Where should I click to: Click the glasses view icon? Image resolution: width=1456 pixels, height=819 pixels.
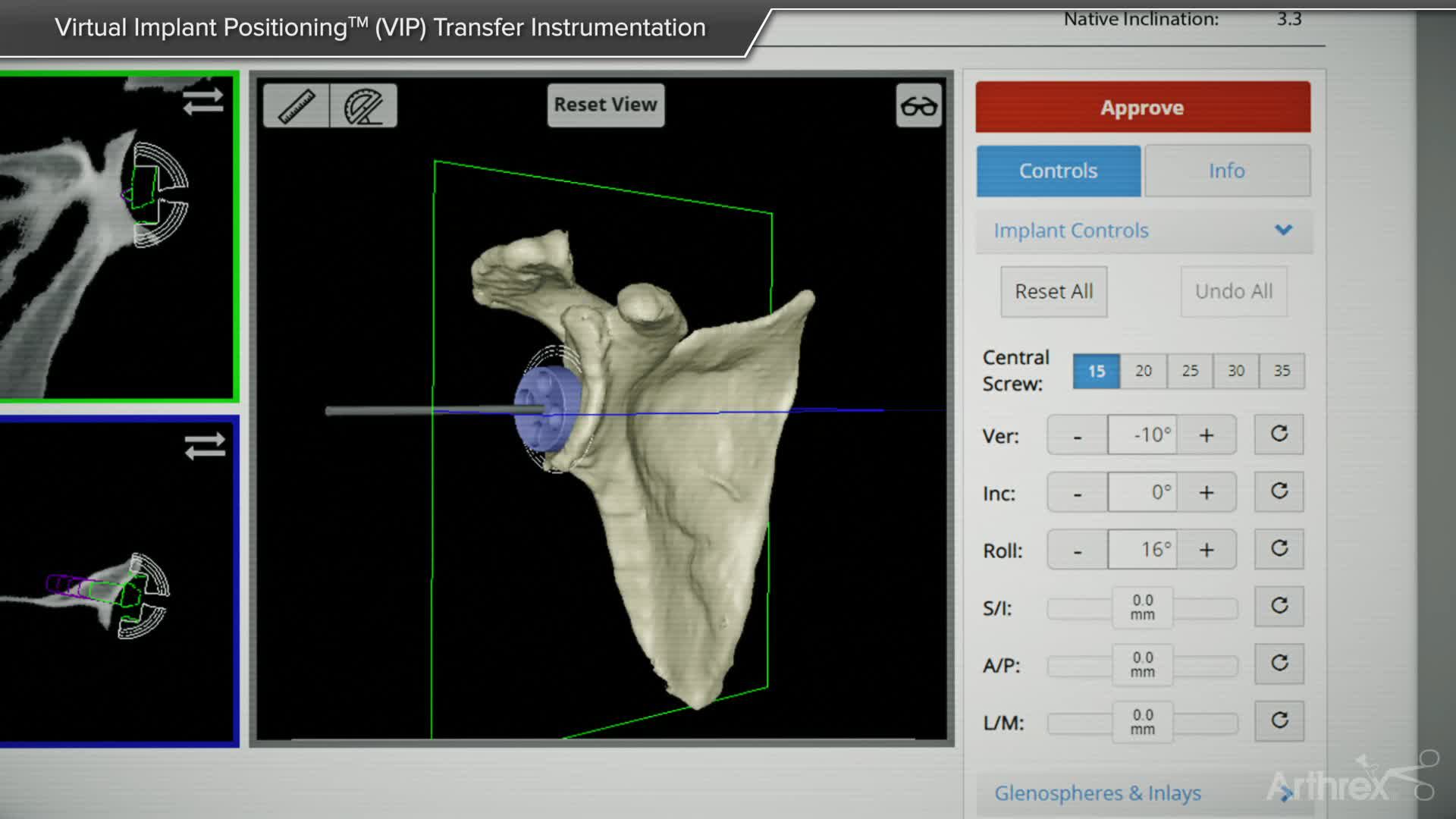click(x=918, y=106)
